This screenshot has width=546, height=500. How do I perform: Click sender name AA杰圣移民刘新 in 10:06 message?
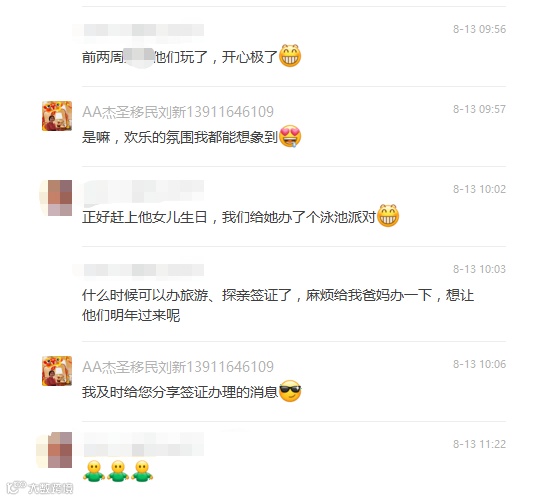click(x=178, y=367)
